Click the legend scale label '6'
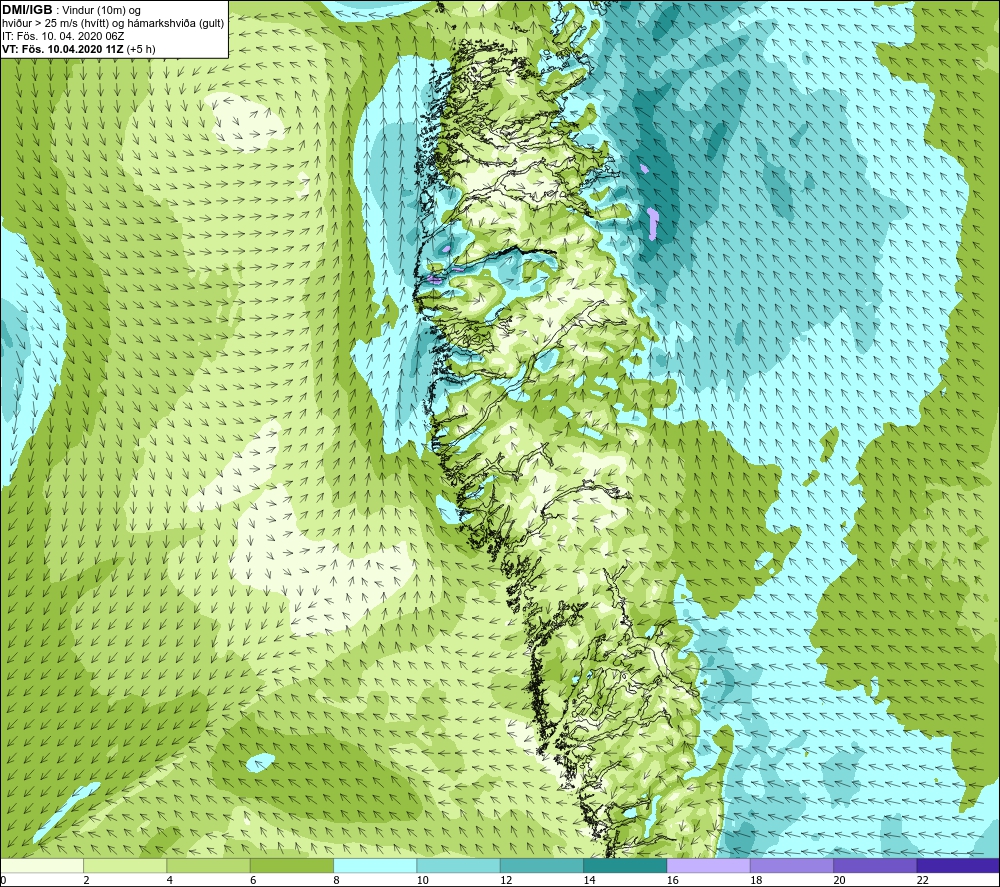Screen dimensions: 1000x887 point(253,880)
